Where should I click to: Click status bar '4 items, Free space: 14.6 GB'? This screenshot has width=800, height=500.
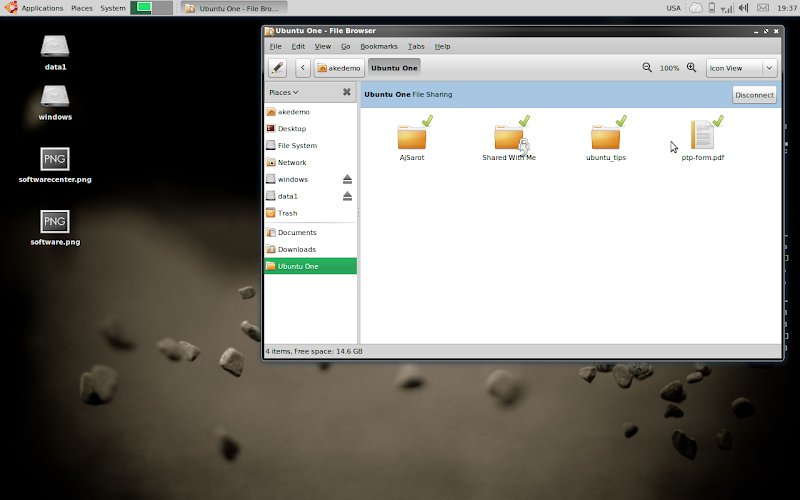pyautogui.click(x=314, y=351)
